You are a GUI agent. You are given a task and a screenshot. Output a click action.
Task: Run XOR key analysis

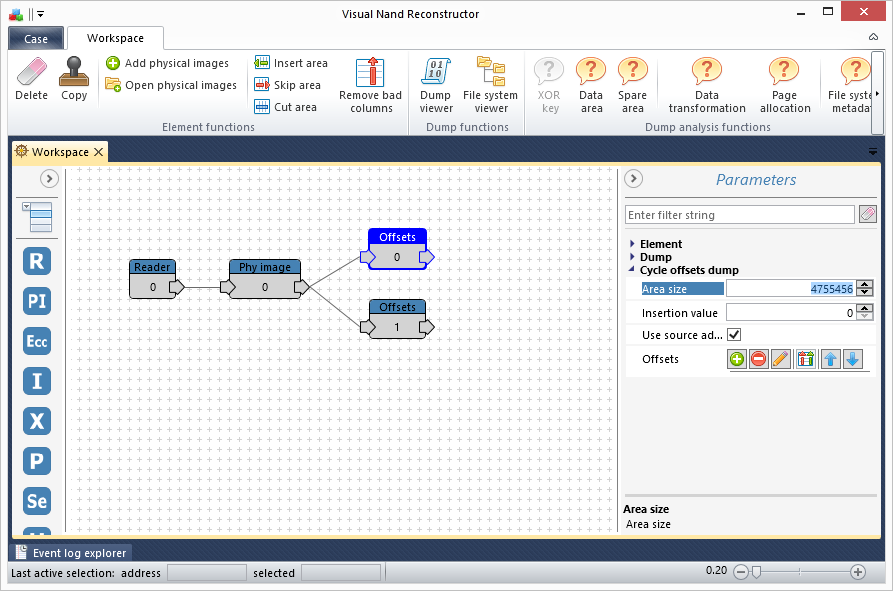click(x=550, y=85)
